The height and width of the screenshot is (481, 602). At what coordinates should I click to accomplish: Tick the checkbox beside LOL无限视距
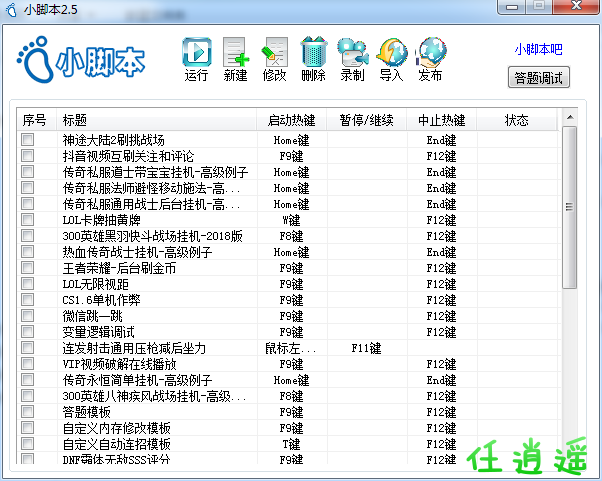[28, 284]
